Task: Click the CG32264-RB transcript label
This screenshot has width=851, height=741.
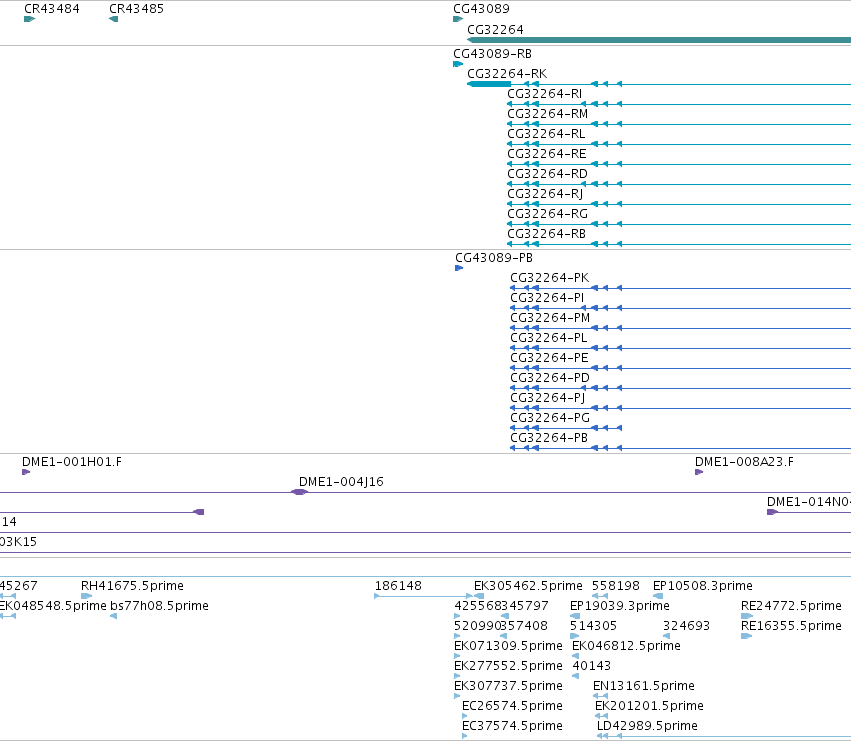Action: (547, 234)
